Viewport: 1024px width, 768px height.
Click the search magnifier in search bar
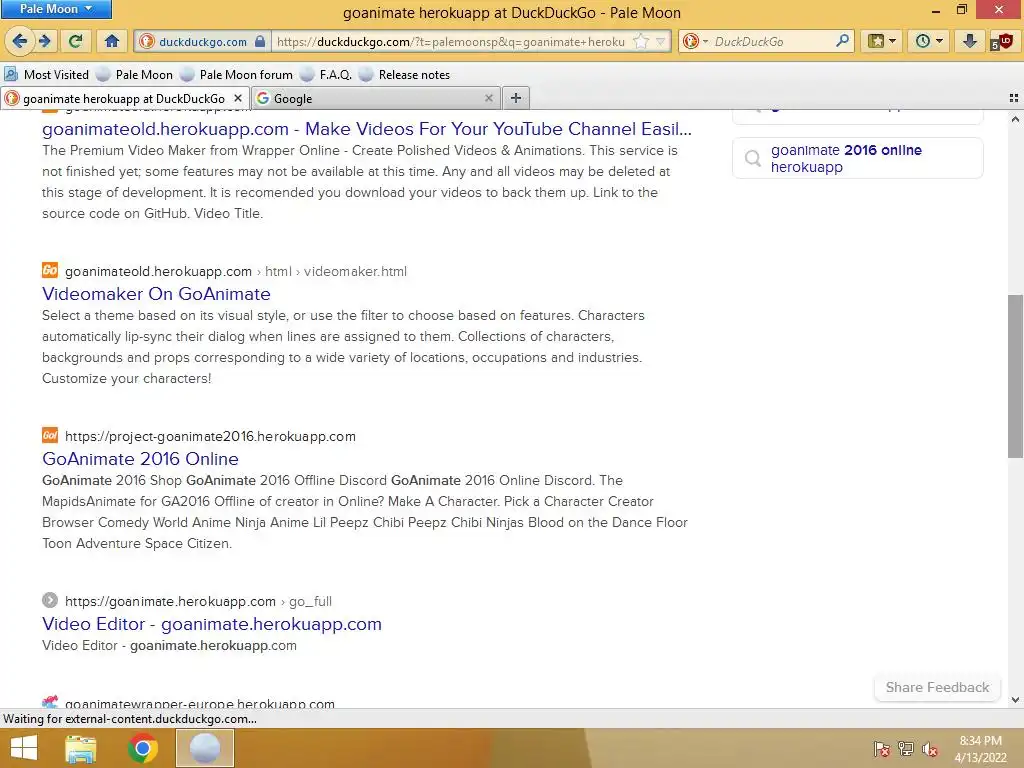(x=843, y=41)
